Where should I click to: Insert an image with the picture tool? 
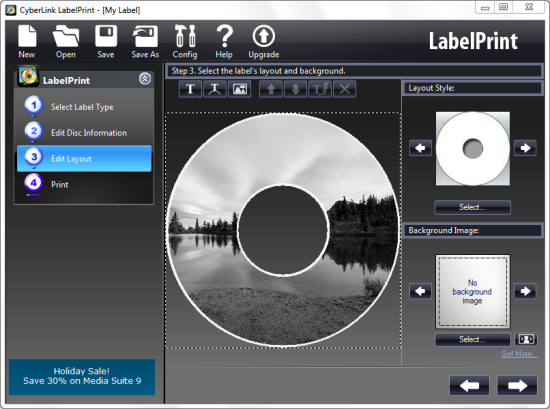click(x=240, y=89)
